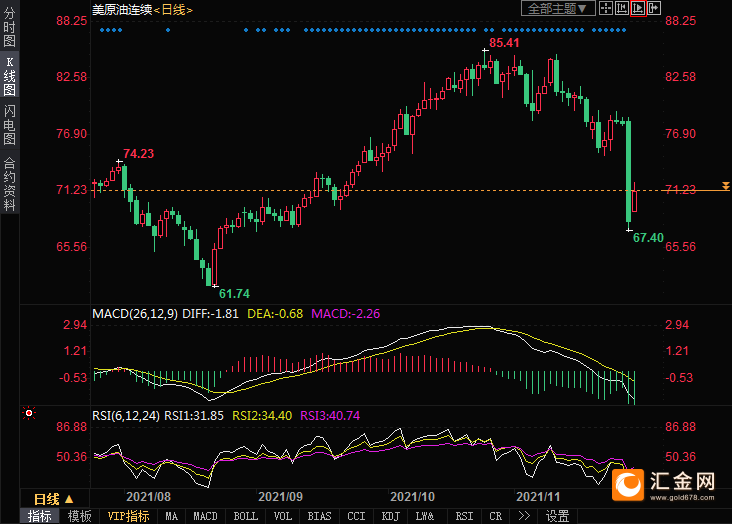This screenshot has width=732, height=524.
Task: Open the 设置 settings button
Action: tap(557, 516)
